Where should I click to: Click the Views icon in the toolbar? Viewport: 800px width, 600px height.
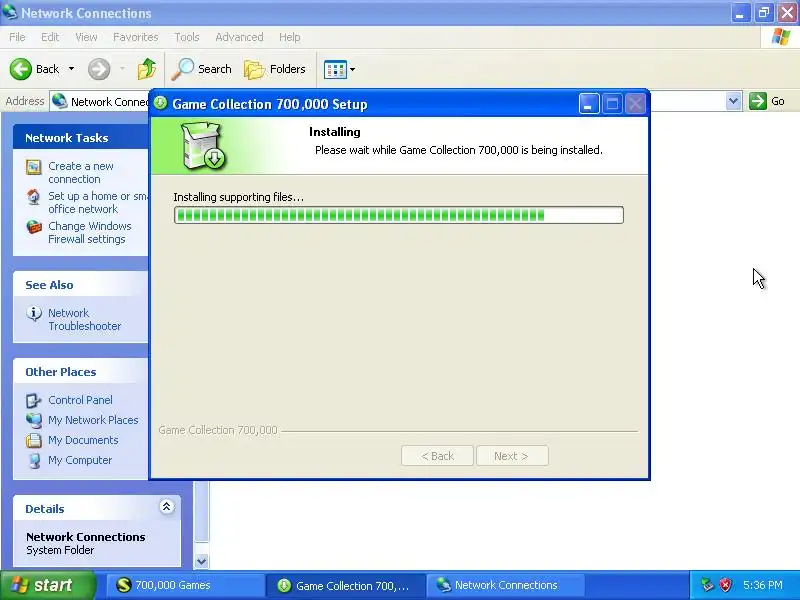[335, 69]
